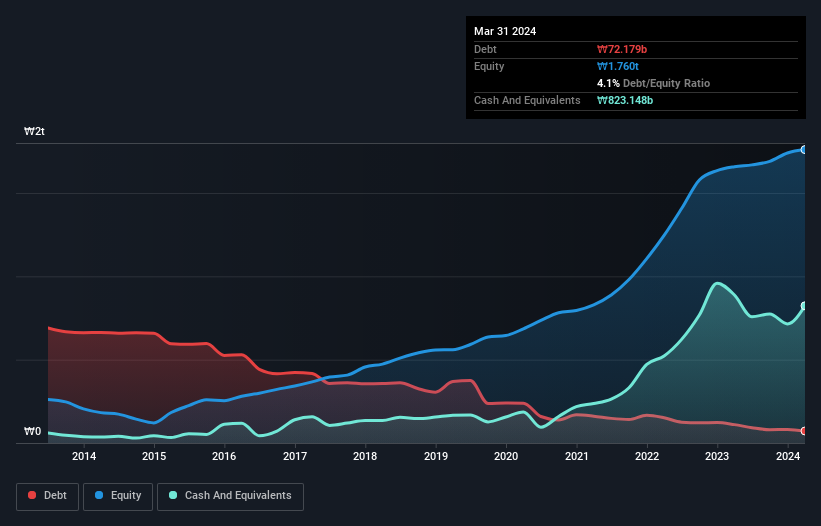Click Cash And Equivalents label in tooltip
821x526 pixels.
527,100
